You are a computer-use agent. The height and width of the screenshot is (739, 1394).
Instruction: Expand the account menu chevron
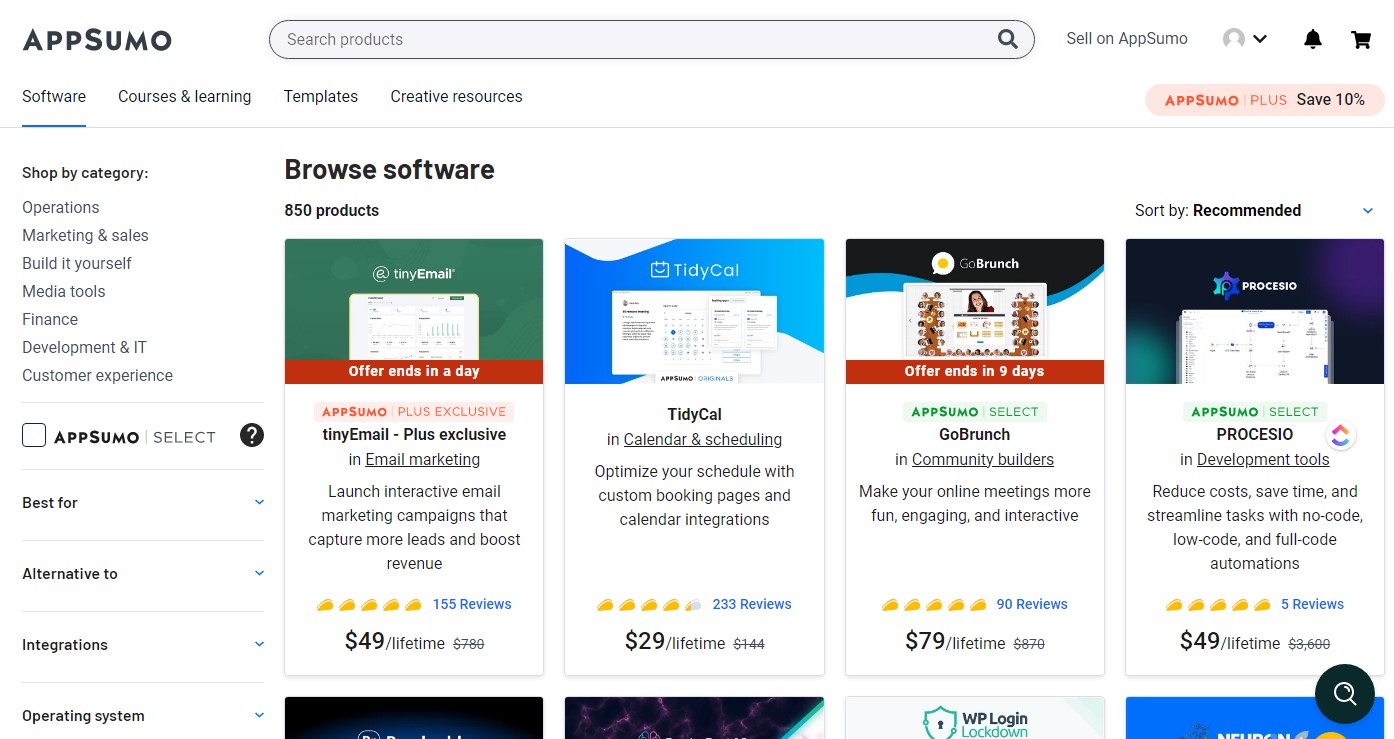coord(1260,39)
